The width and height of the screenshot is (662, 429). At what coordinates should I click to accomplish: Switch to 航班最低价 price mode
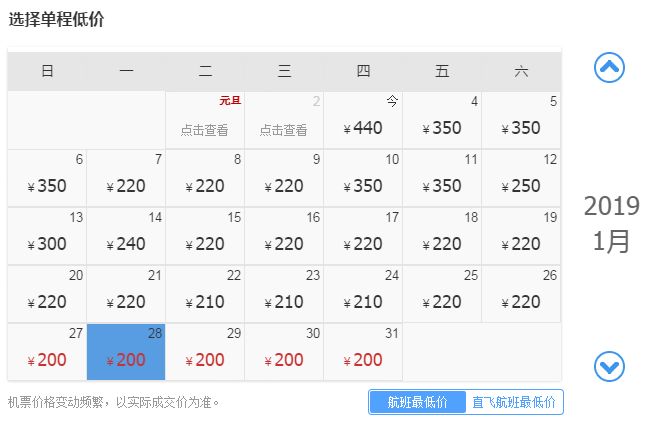point(416,402)
